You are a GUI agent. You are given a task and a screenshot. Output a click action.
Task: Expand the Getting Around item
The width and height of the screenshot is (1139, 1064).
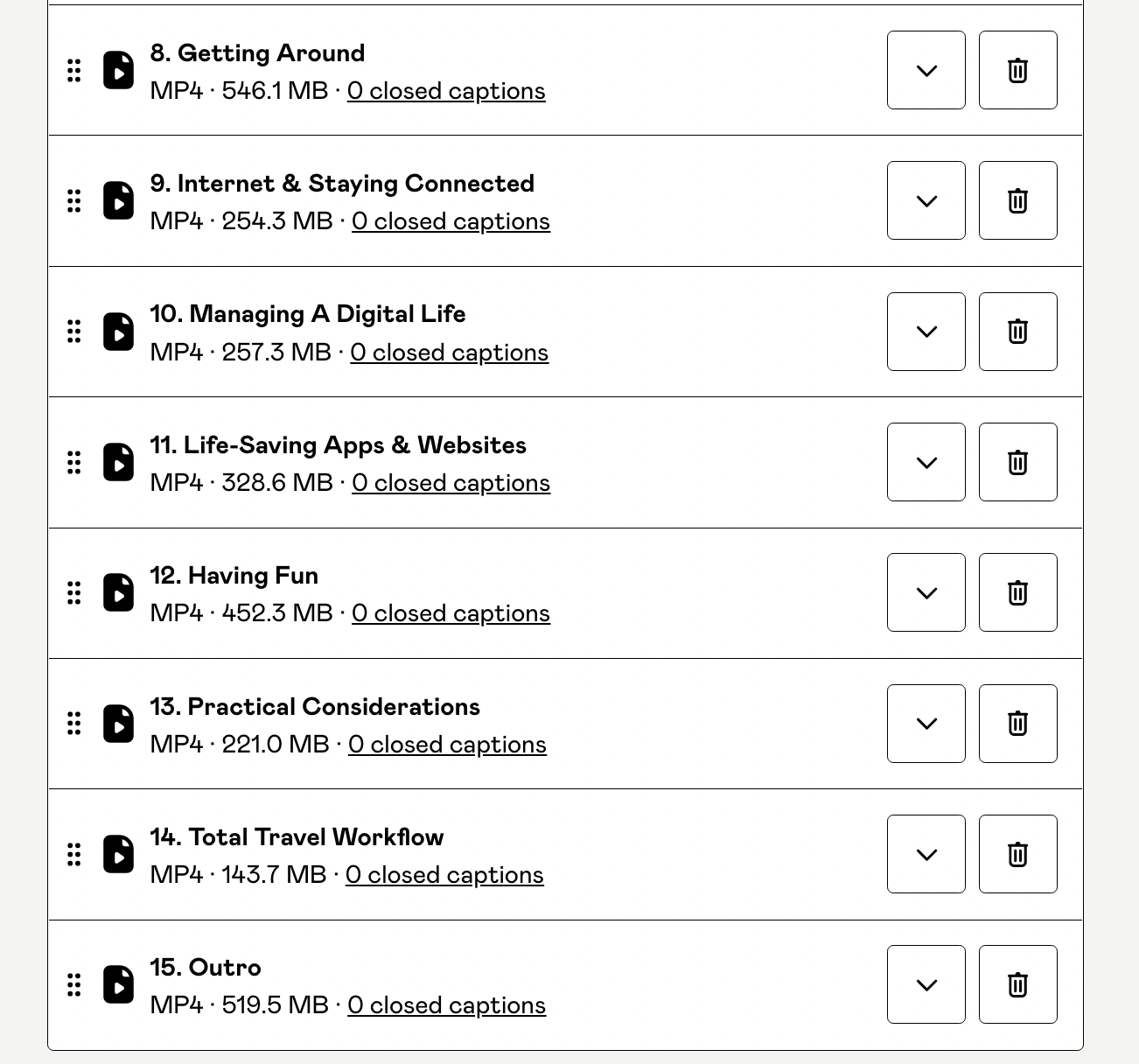(x=926, y=70)
